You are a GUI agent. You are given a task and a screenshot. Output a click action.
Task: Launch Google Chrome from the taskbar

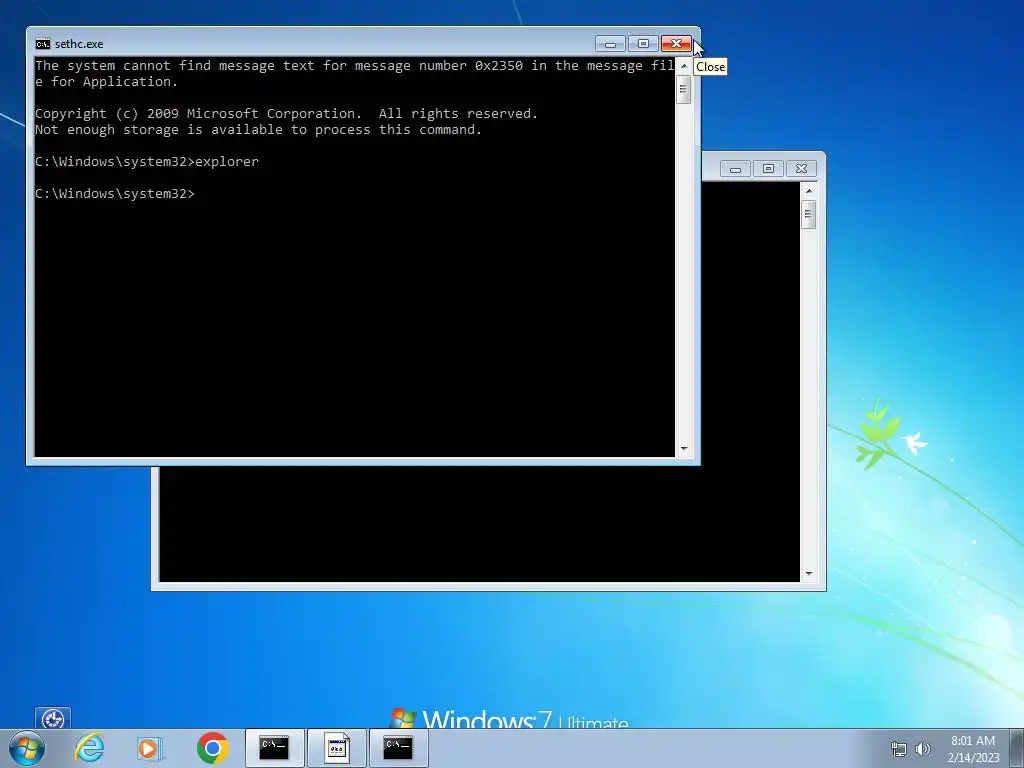point(212,748)
